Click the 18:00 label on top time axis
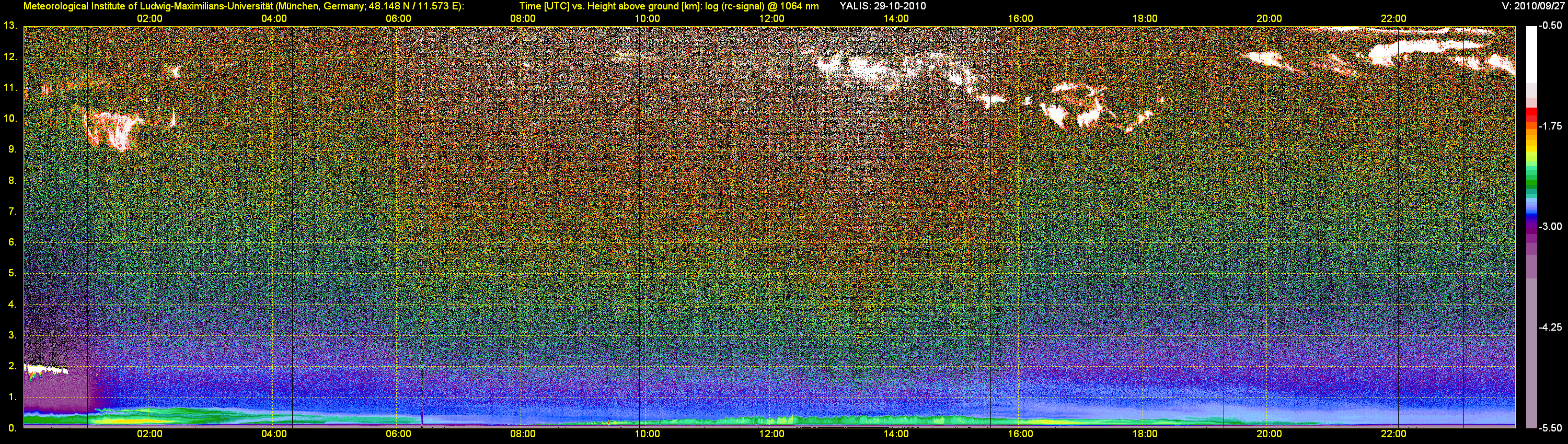1568x444 pixels. (x=1145, y=19)
